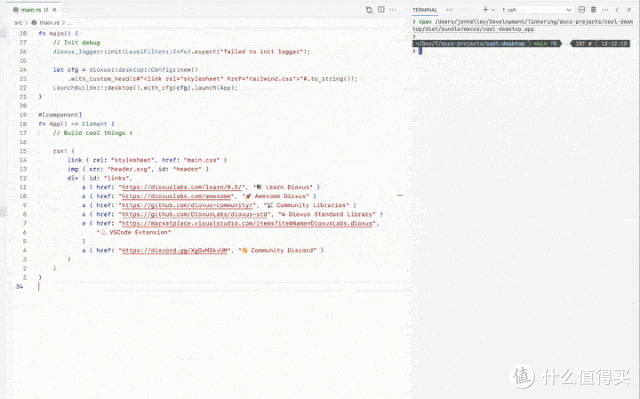The width and height of the screenshot is (640, 399).
Task: Follow the github.com/dioxus-community link
Action: pyautogui.click(x=188, y=205)
